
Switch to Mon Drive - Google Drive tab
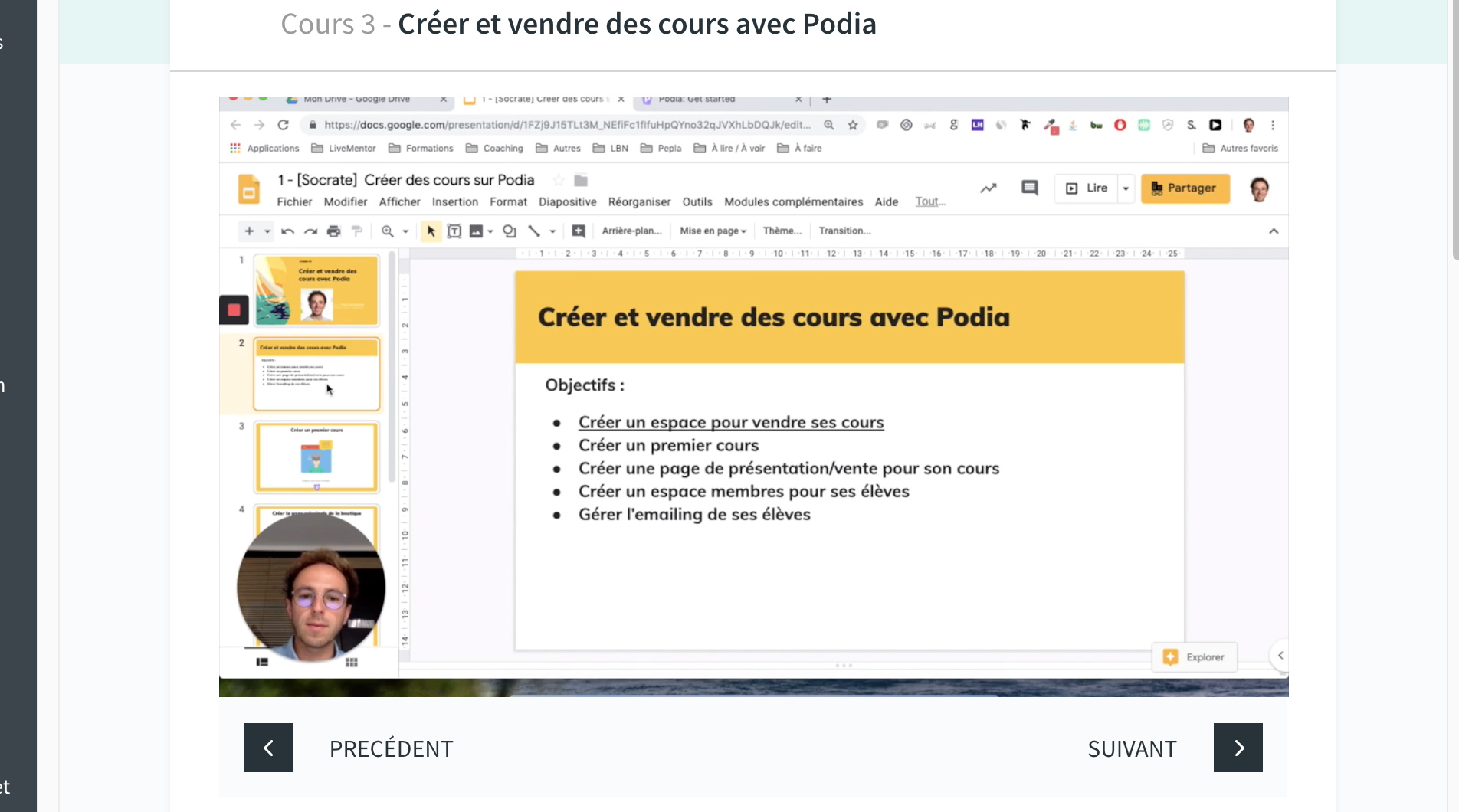(366, 100)
